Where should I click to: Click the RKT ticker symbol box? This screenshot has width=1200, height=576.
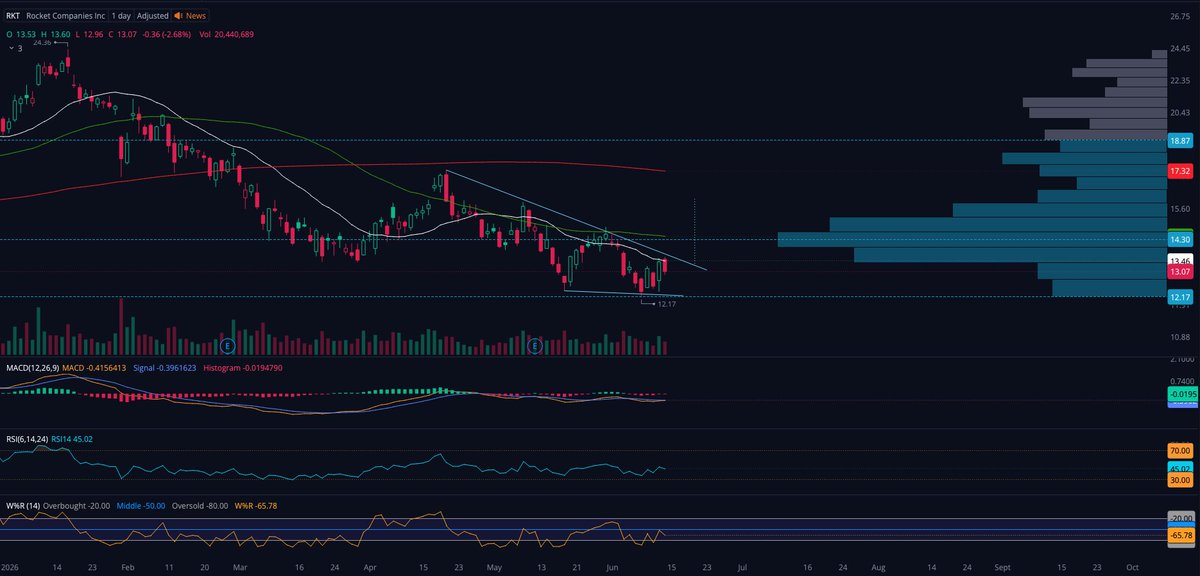coord(13,17)
